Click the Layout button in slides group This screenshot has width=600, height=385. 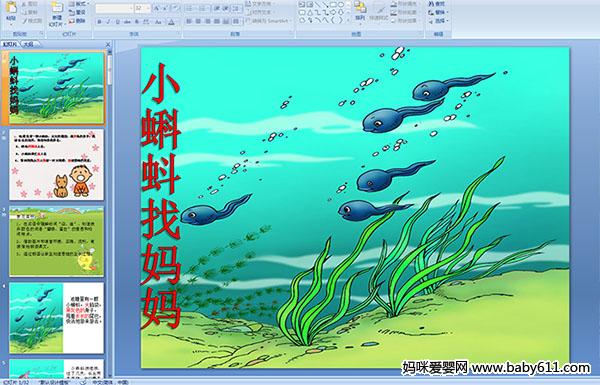[x=78, y=4]
